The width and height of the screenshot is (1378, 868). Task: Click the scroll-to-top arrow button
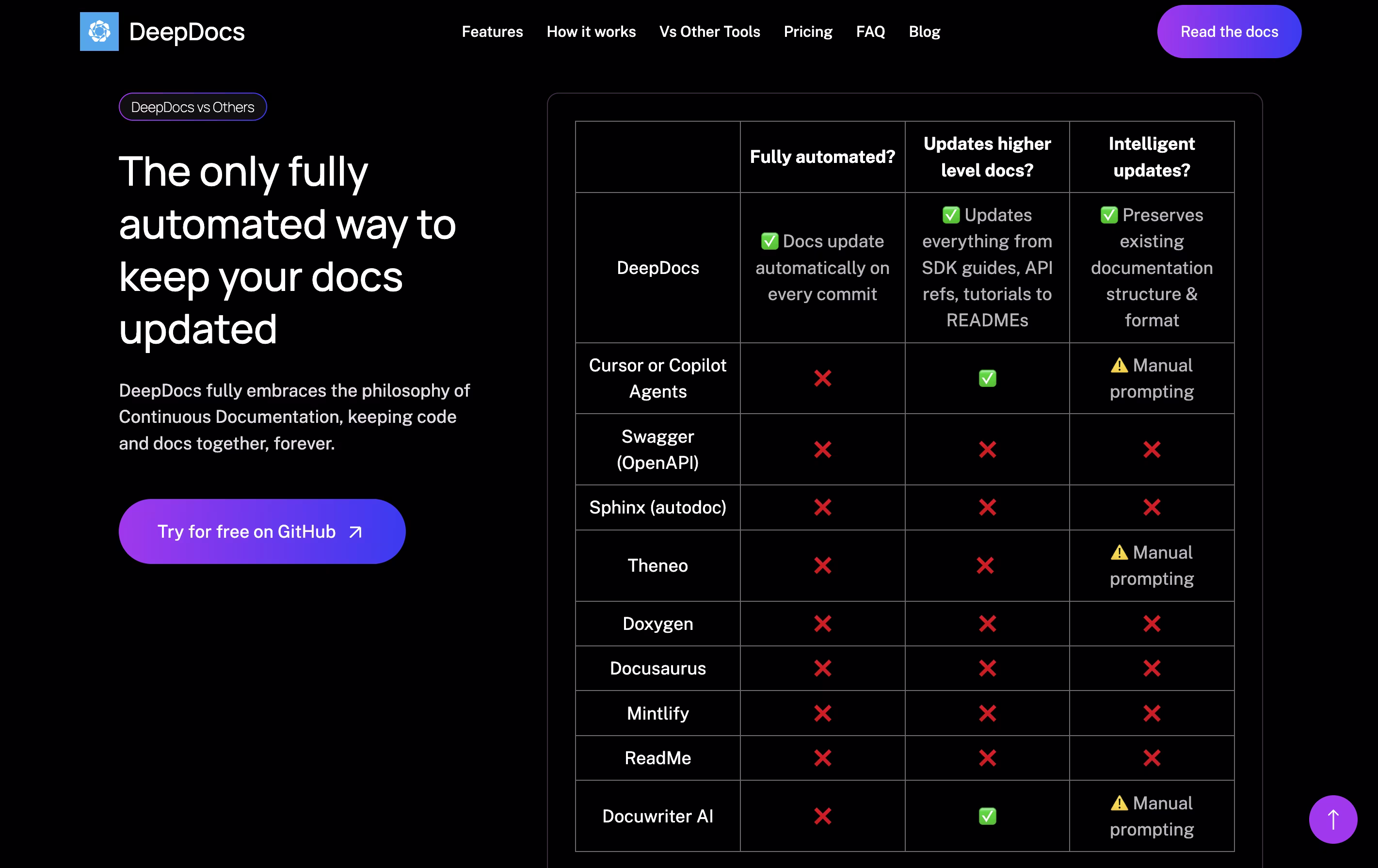coord(1333,820)
